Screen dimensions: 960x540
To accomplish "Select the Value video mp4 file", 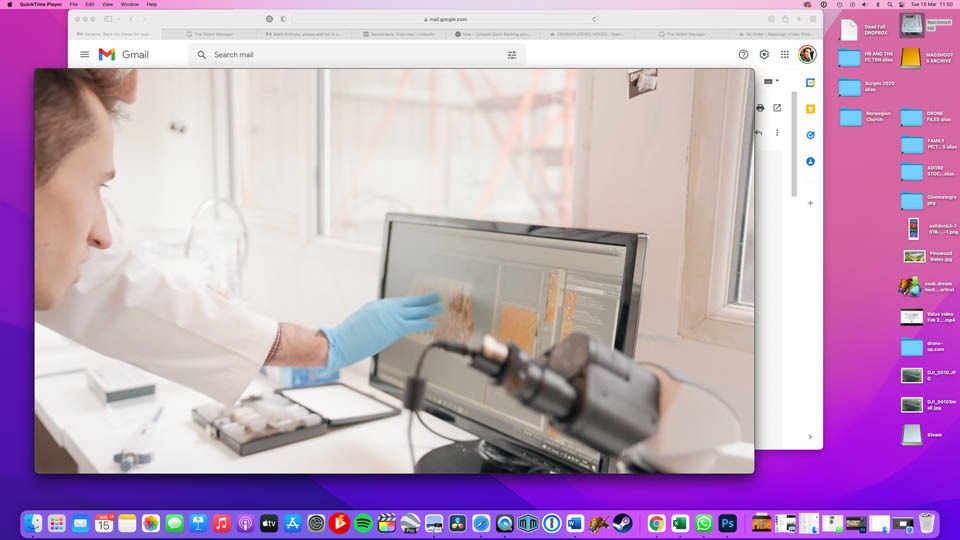I will tap(912, 317).
